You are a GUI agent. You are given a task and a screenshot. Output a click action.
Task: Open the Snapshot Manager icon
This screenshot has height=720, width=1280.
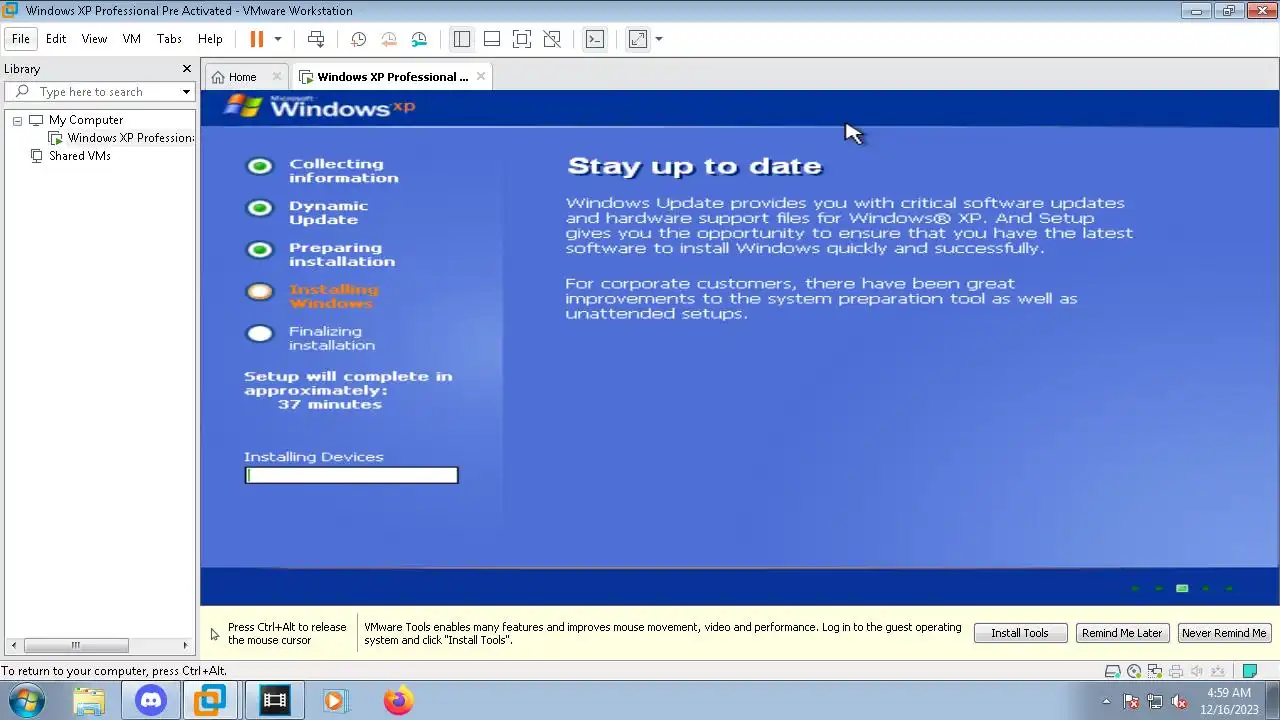[x=419, y=39]
